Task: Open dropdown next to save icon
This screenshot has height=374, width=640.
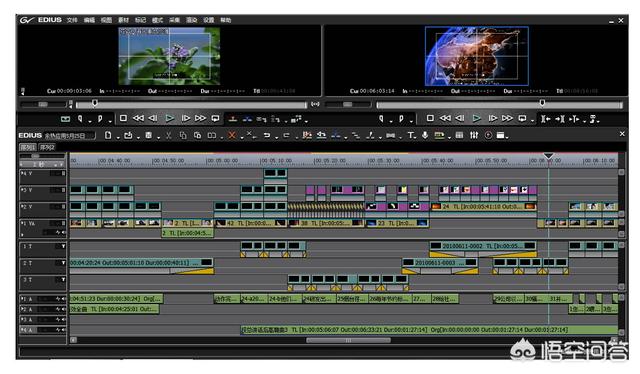Action: click(x=158, y=138)
